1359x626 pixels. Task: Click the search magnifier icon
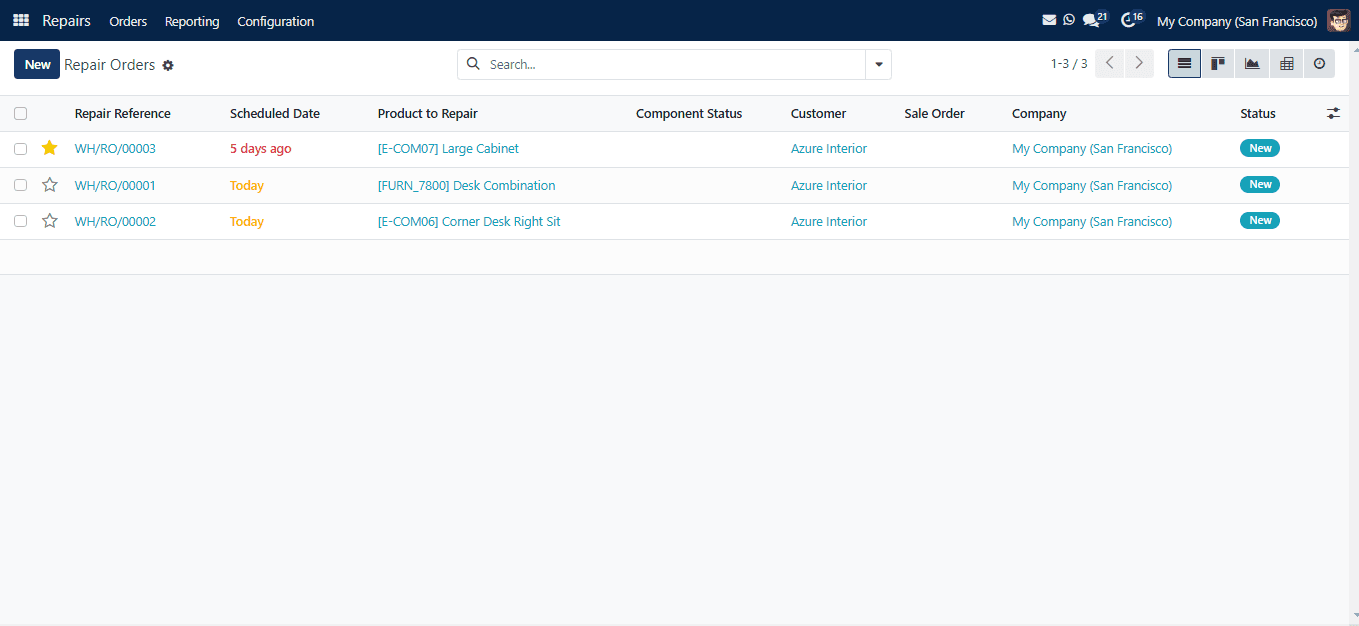pyautogui.click(x=474, y=64)
